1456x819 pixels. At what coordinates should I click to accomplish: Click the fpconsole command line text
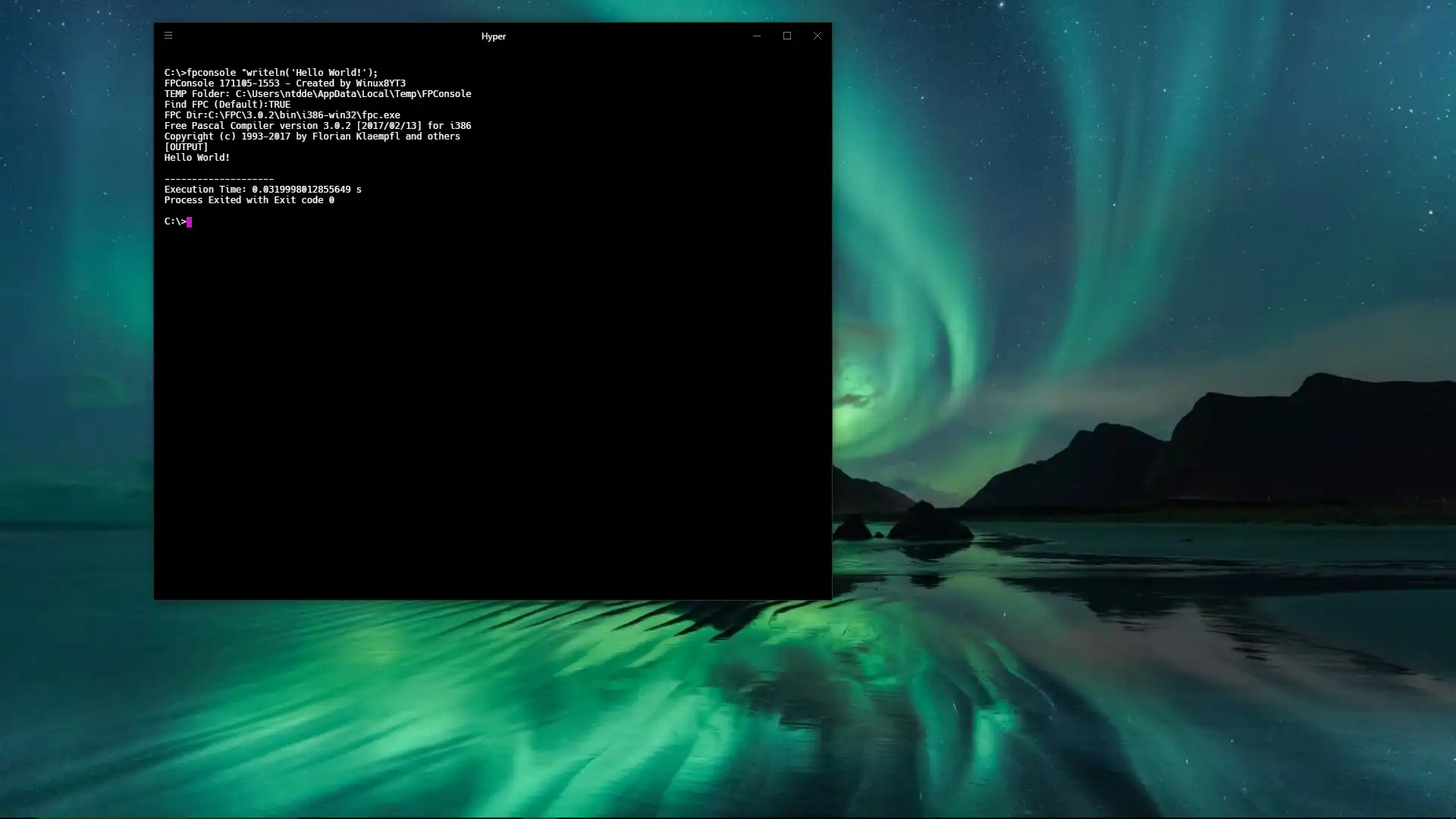271,73
